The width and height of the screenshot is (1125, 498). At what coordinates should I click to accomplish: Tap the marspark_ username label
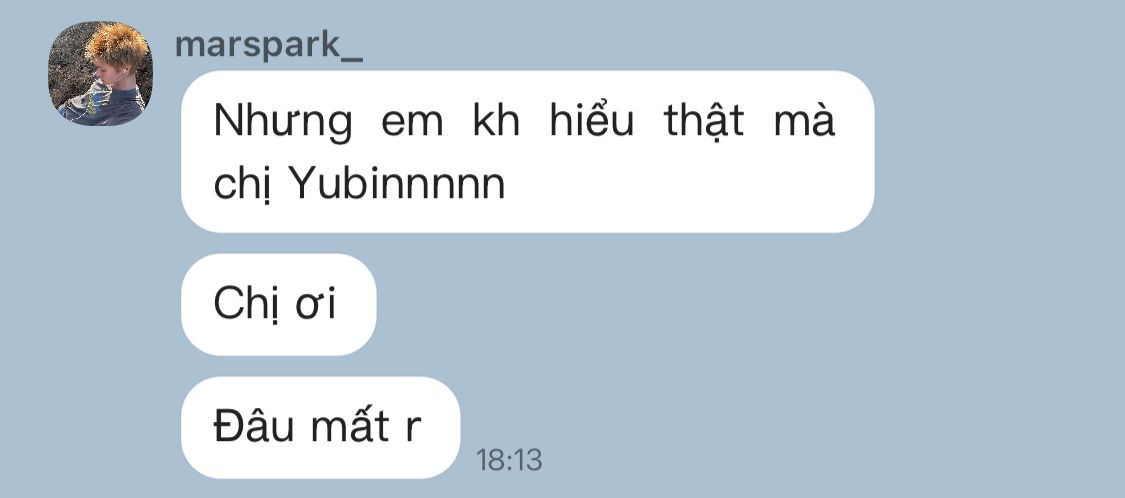[268, 44]
